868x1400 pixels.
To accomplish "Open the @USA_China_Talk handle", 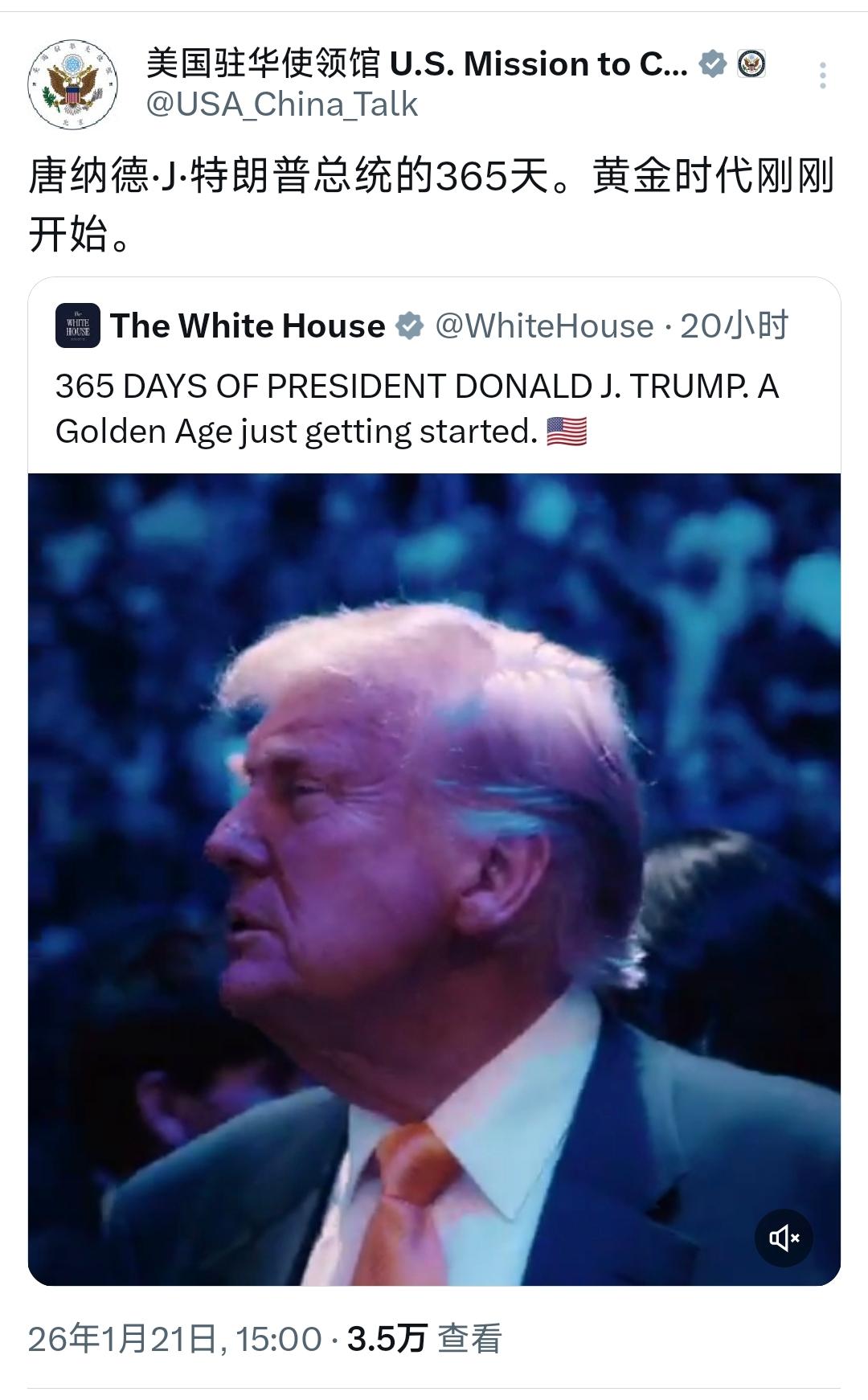I will [x=282, y=104].
